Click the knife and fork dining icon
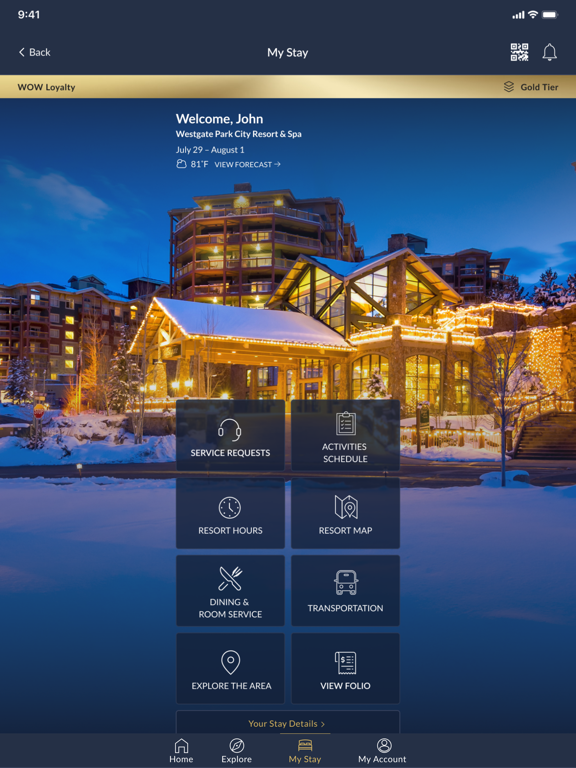576x768 pixels. click(x=230, y=578)
